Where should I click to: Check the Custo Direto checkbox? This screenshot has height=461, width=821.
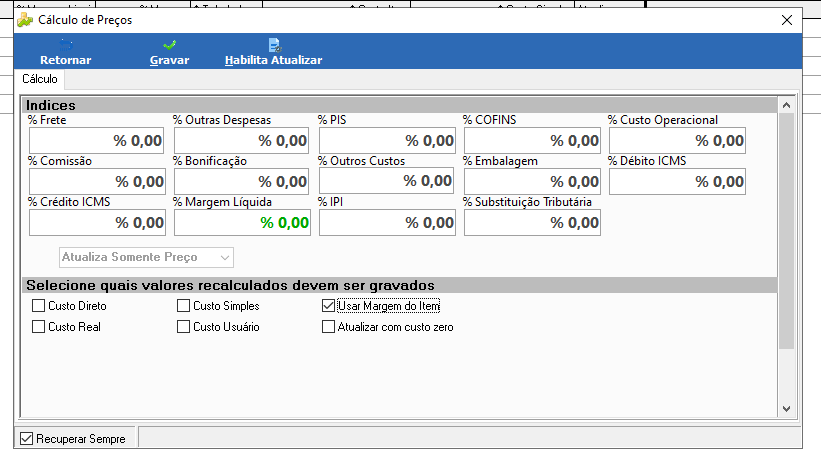point(38,305)
